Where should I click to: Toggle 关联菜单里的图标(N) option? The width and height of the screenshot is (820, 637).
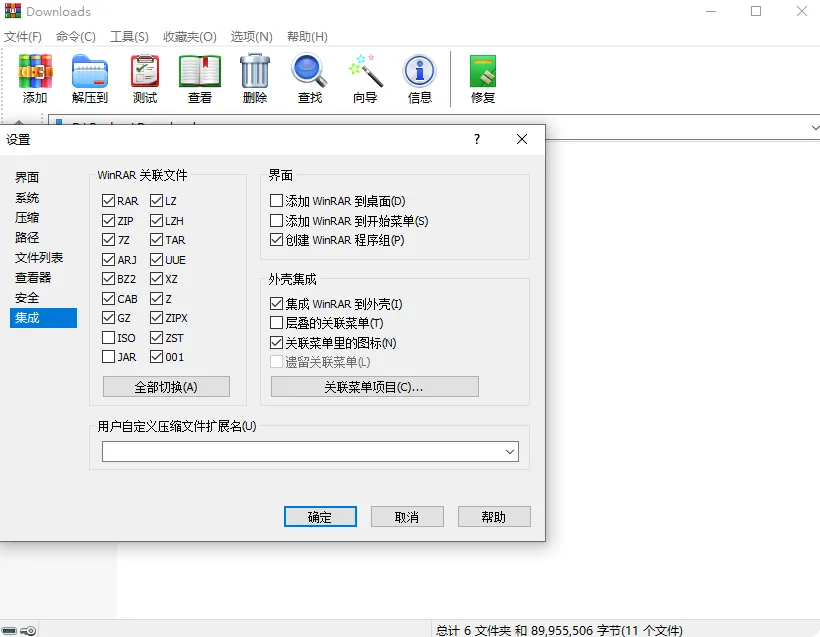[276, 343]
